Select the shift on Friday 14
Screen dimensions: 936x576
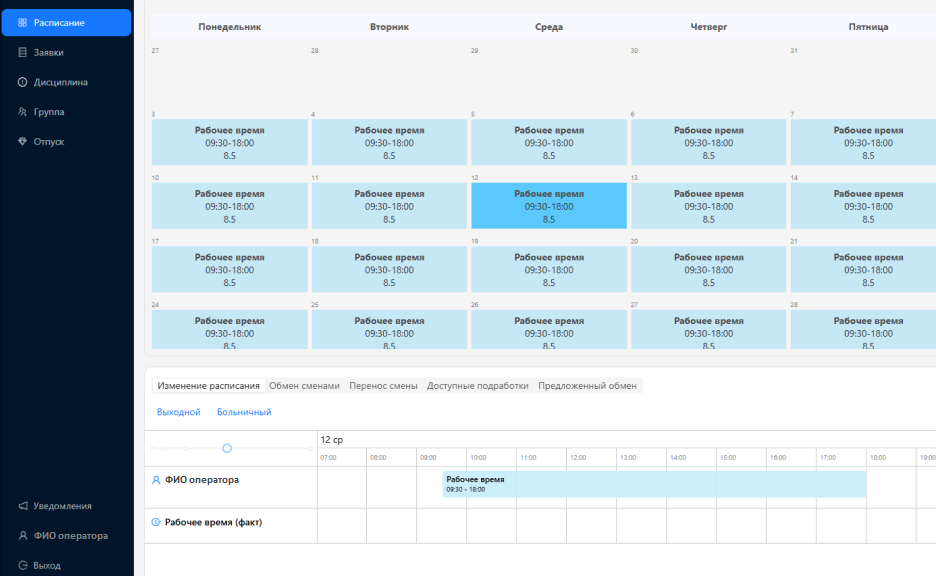point(863,206)
